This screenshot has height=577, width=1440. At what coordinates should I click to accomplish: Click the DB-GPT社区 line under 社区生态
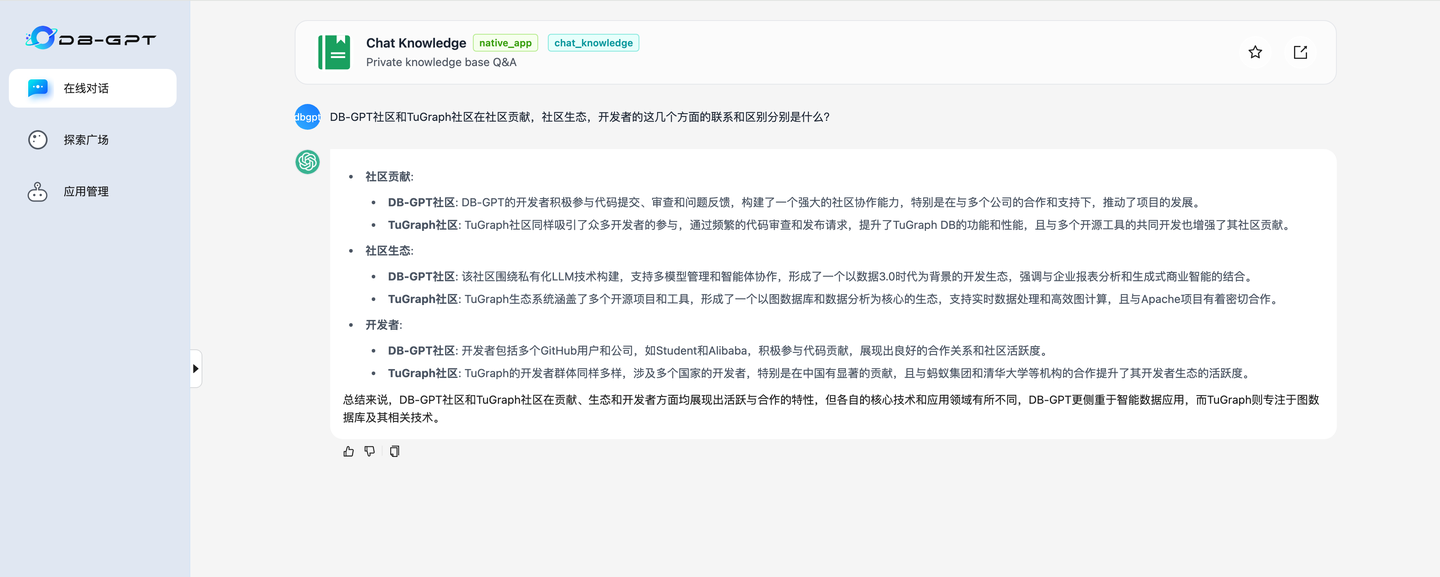pyautogui.click(x=821, y=276)
